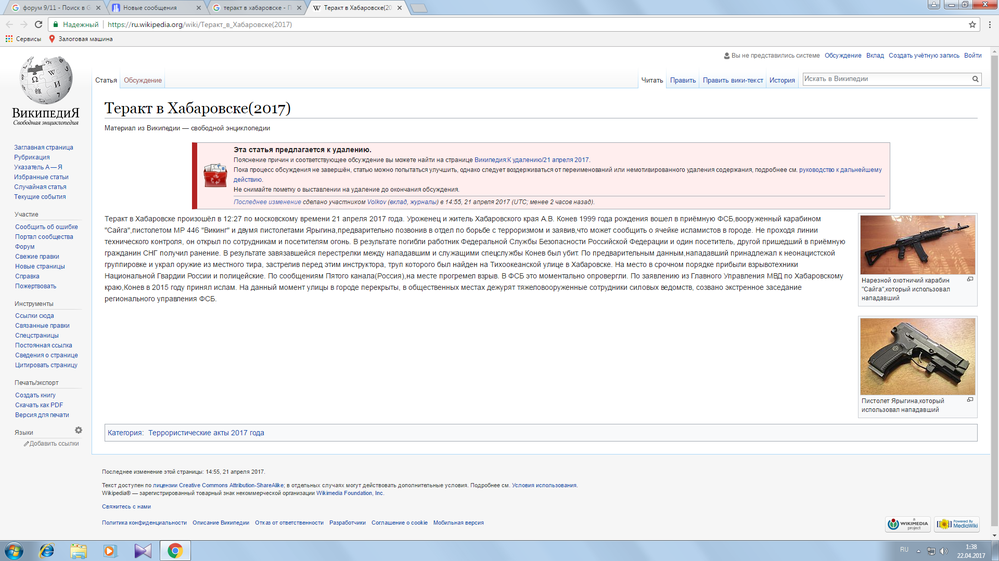Open the Windows Start button
The height and width of the screenshot is (561, 999).
click(14, 551)
